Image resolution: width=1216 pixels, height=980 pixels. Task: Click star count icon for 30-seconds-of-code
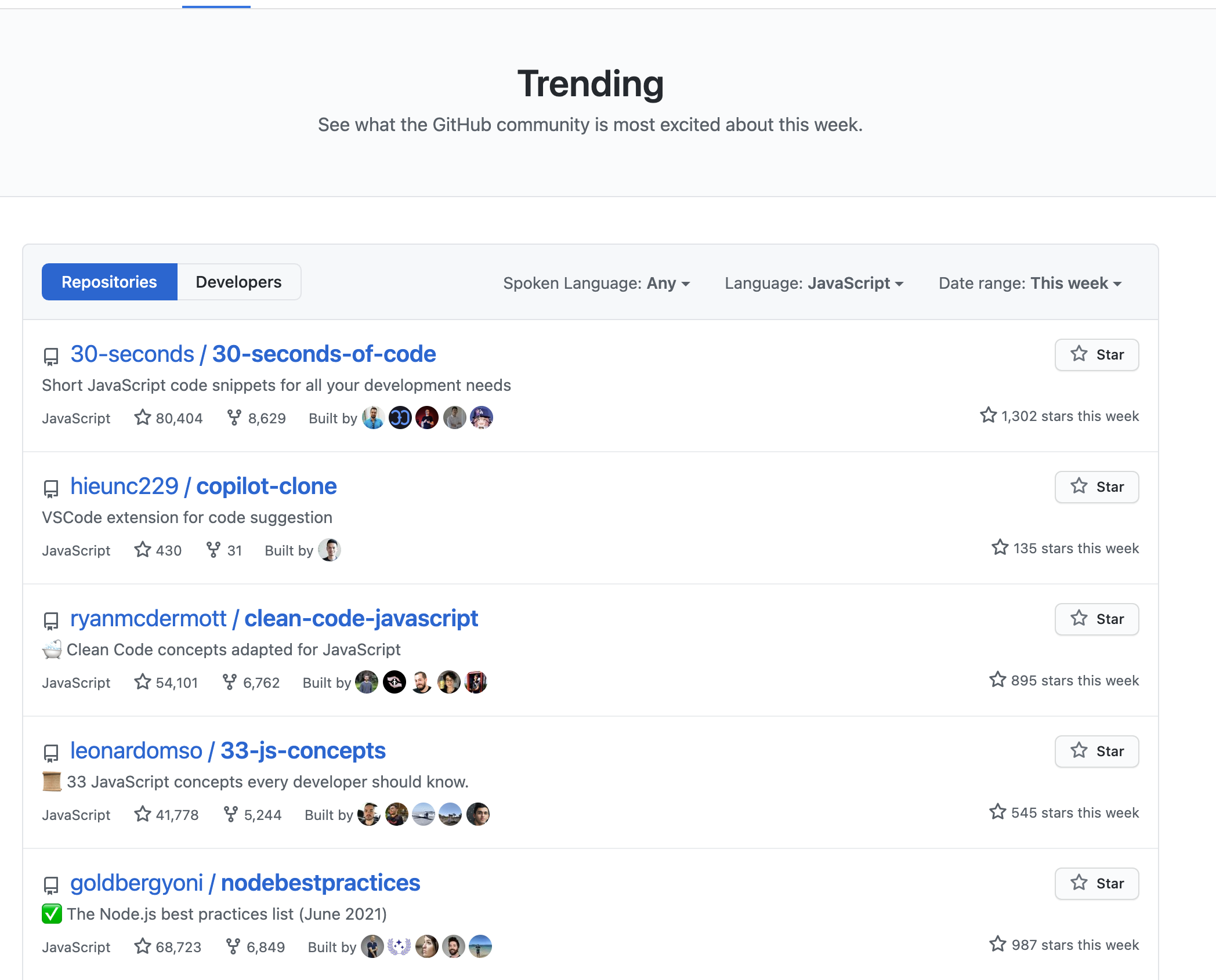point(142,418)
